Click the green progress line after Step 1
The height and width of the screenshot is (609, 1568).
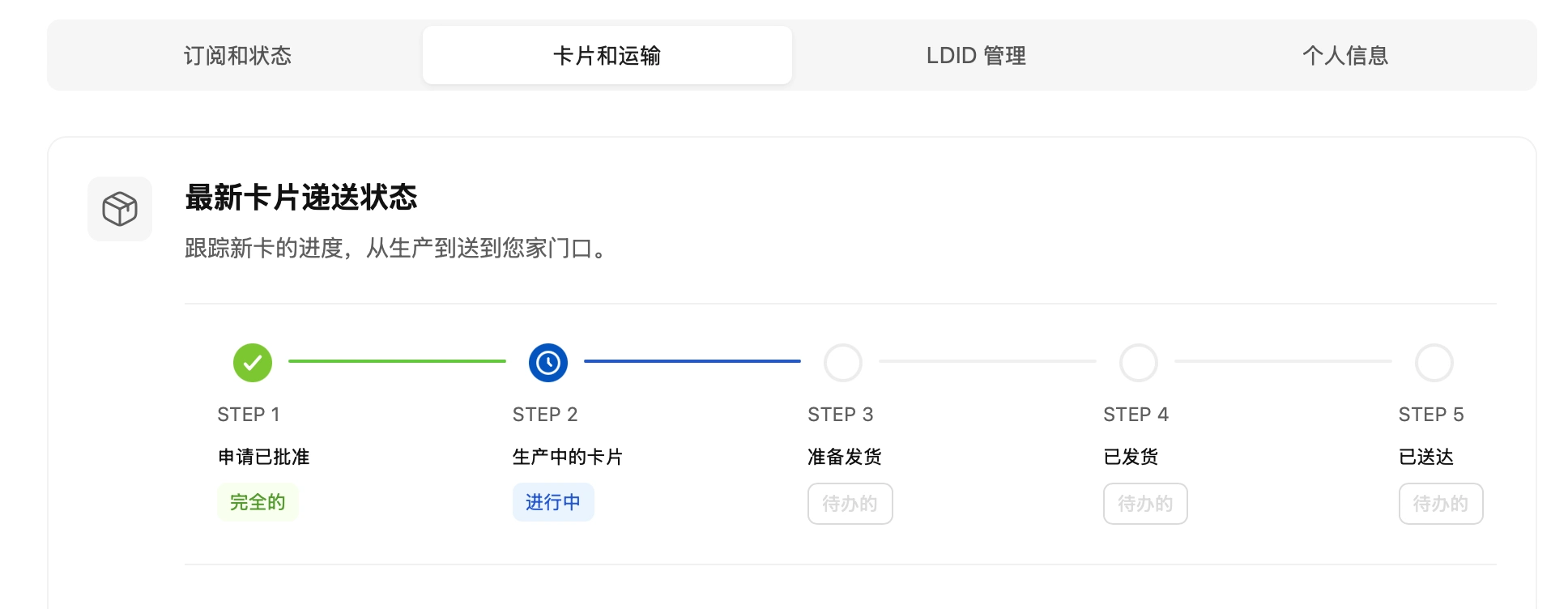pyautogui.click(x=397, y=361)
